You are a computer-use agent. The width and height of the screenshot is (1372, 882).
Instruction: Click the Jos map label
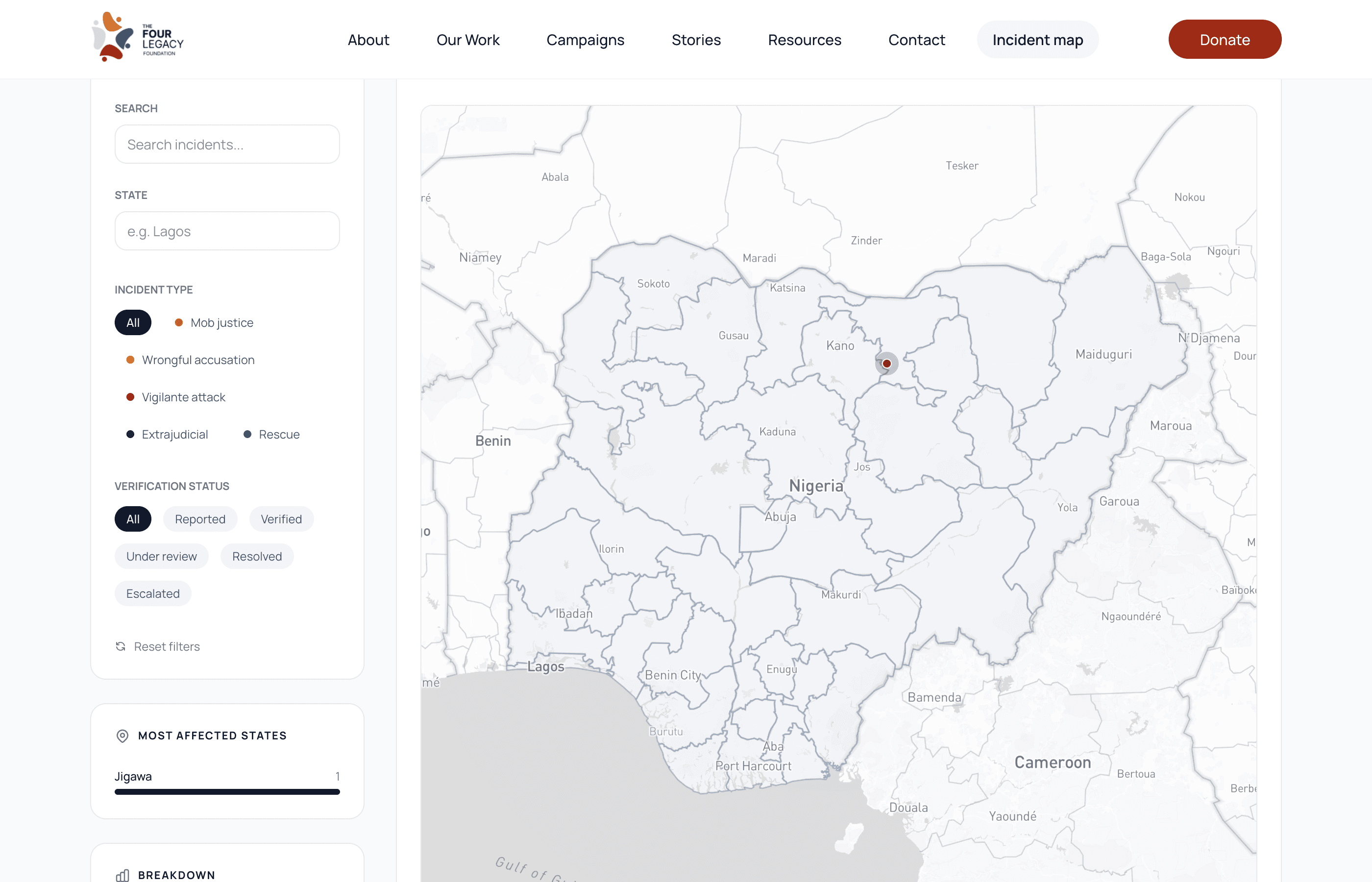tap(862, 467)
